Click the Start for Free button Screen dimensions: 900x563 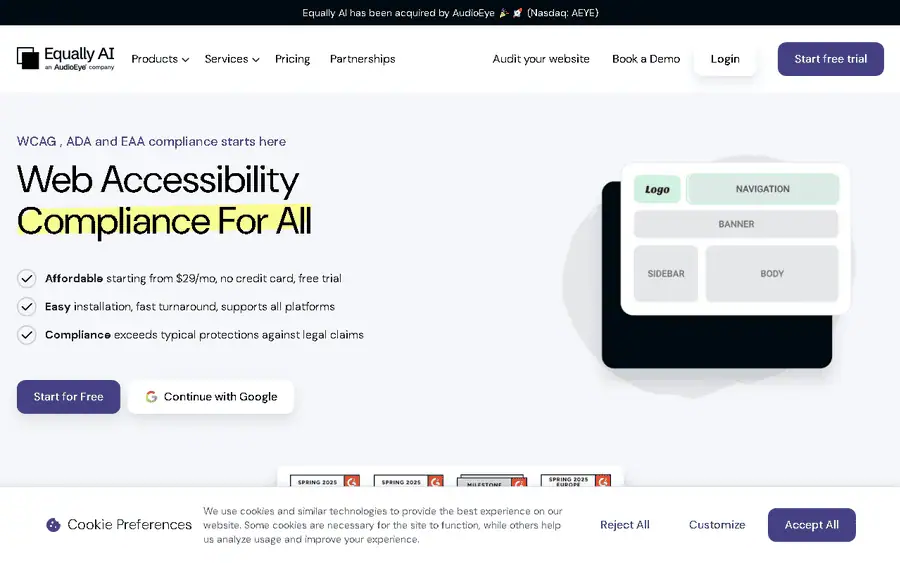click(x=68, y=397)
